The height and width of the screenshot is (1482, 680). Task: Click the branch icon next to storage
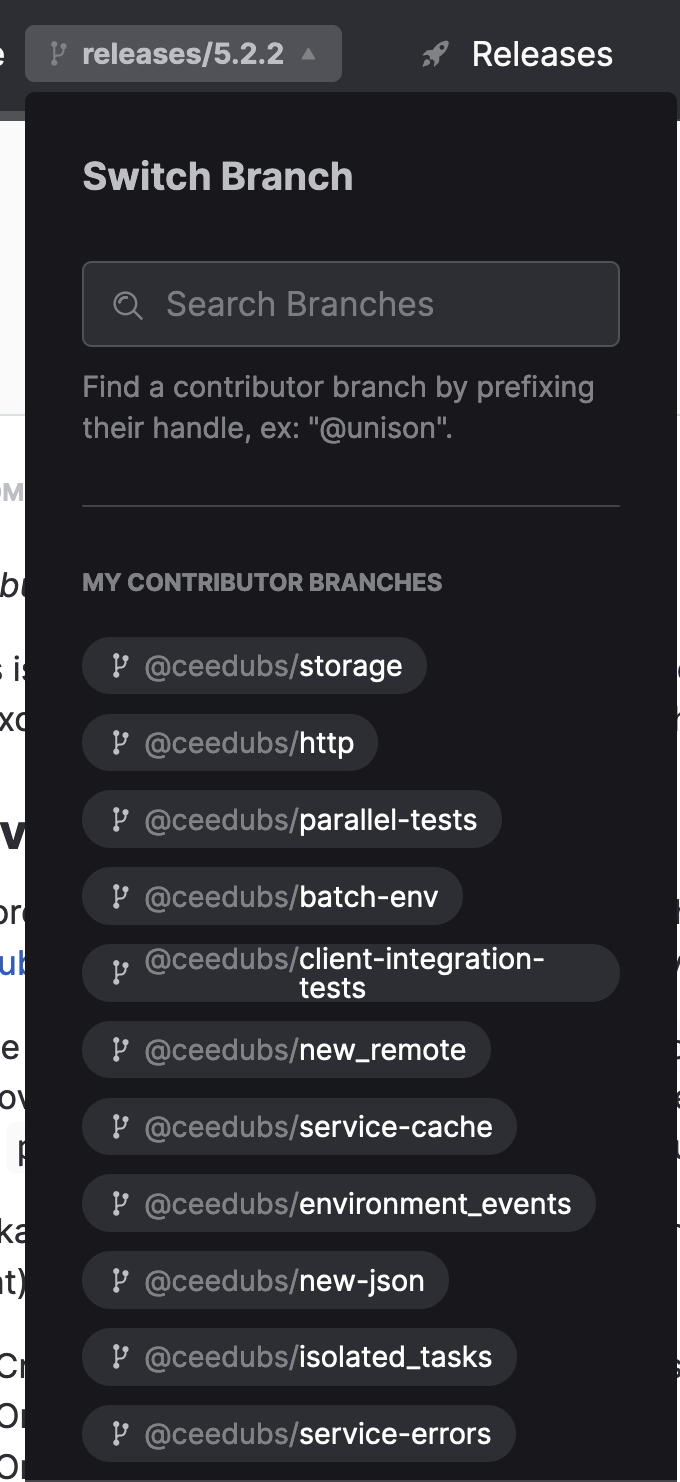pyautogui.click(x=120, y=666)
